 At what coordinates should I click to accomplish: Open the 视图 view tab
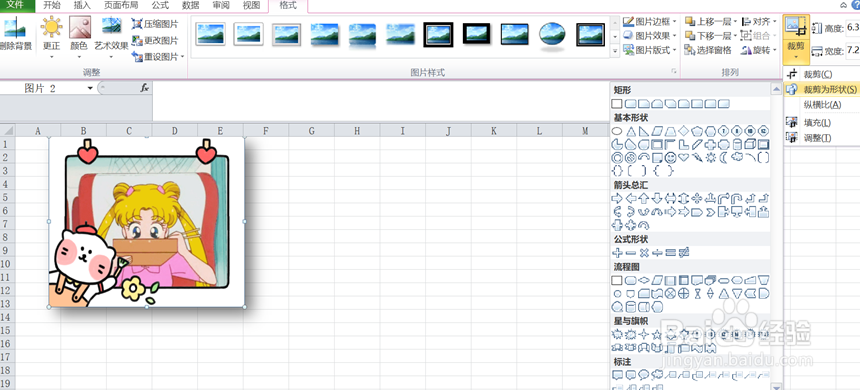point(251,5)
